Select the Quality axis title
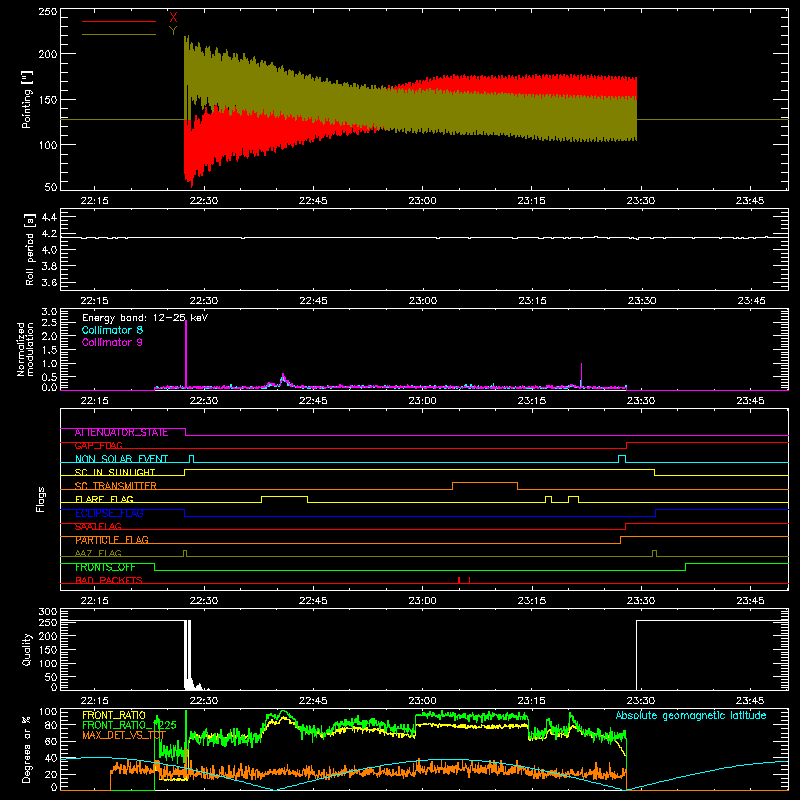 click(27, 649)
